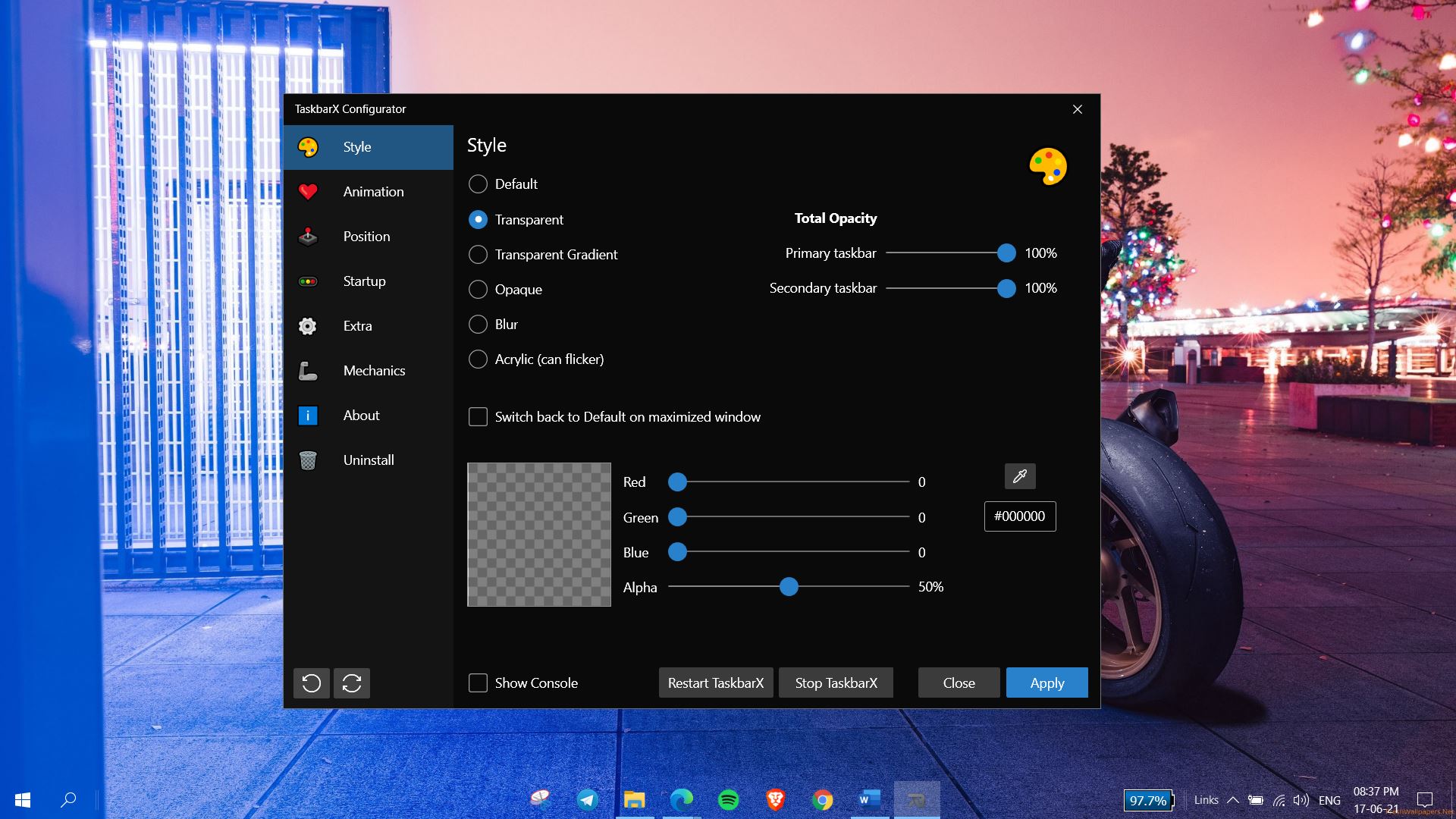Select the Opaque style option
The height and width of the screenshot is (819, 1456).
pyautogui.click(x=477, y=289)
